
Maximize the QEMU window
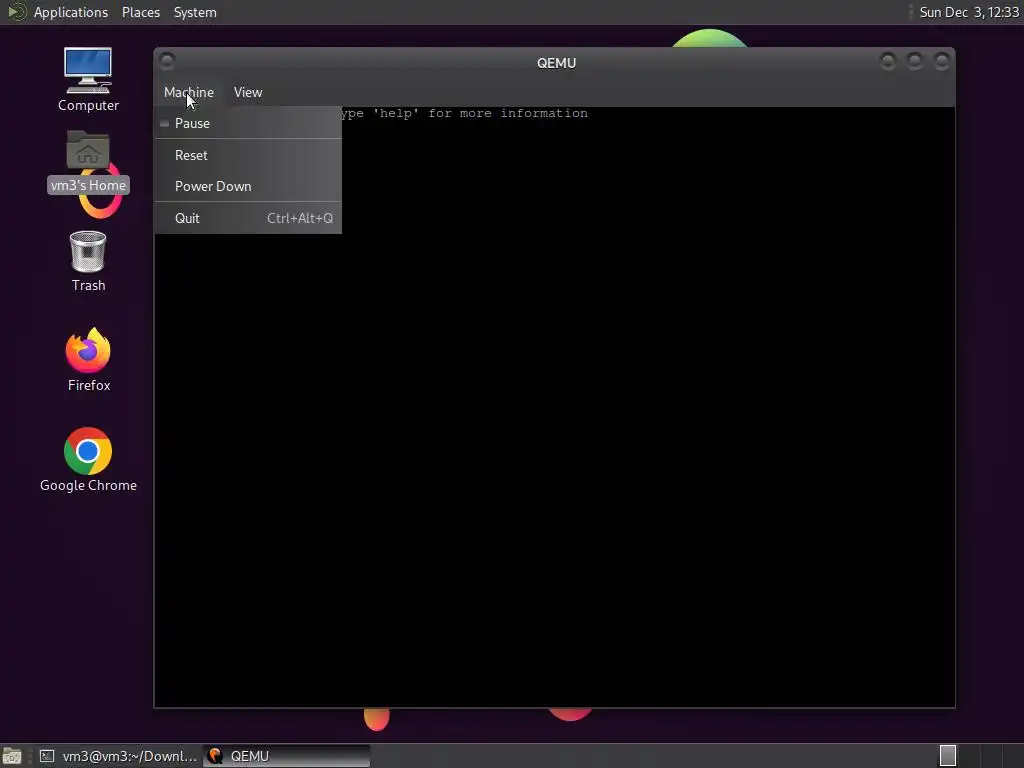click(914, 61)
